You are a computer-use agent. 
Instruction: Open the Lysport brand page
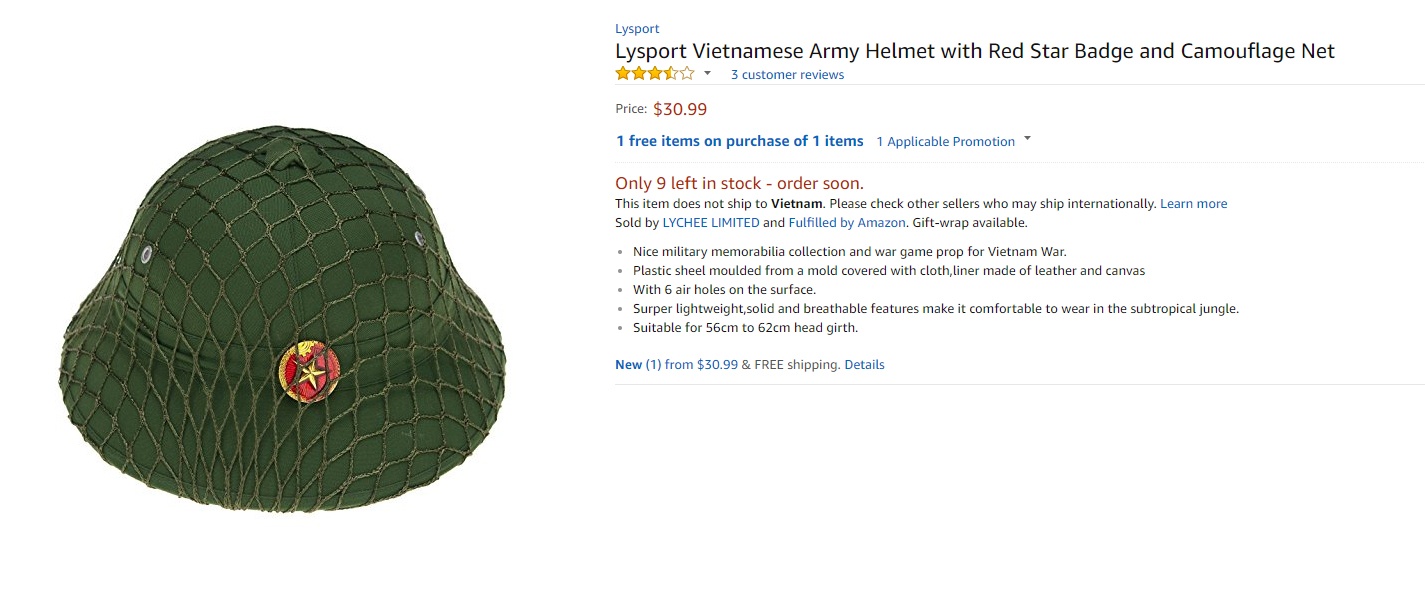pos(637,28)
